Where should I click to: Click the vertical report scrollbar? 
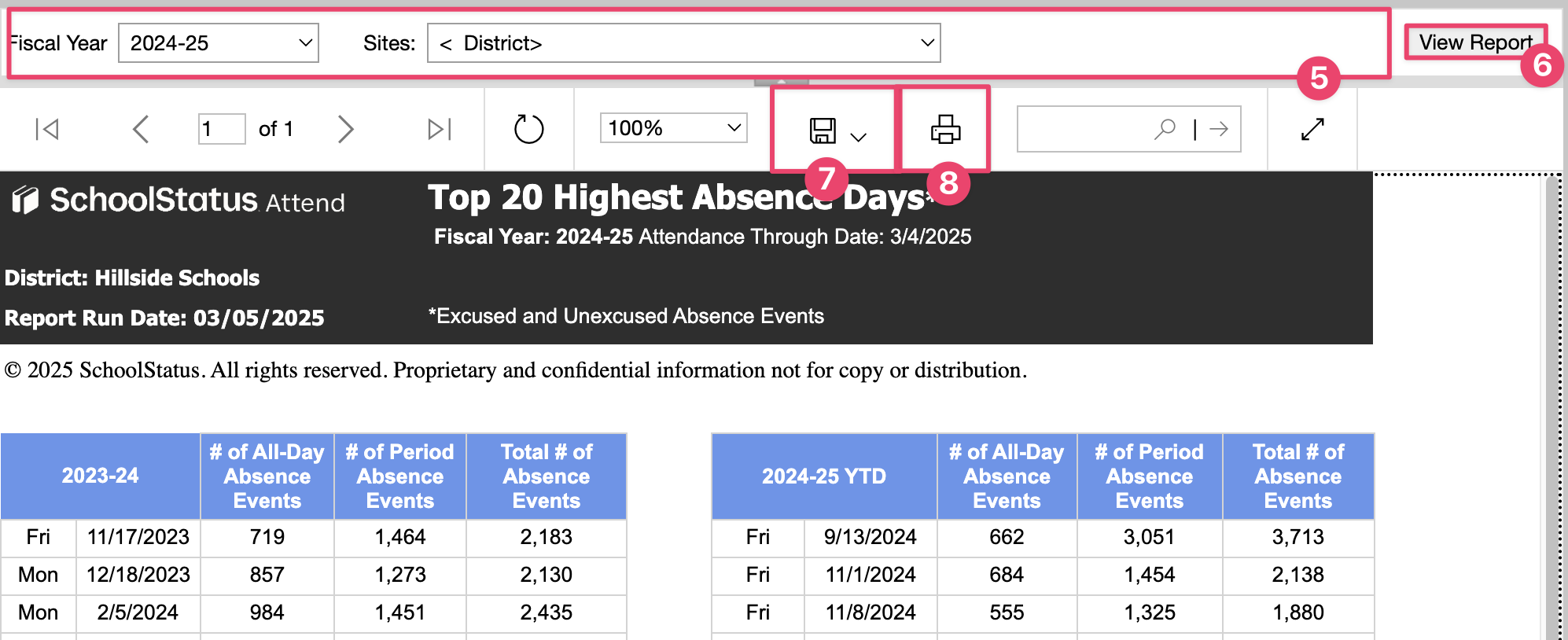click(x=1552, y=407)
